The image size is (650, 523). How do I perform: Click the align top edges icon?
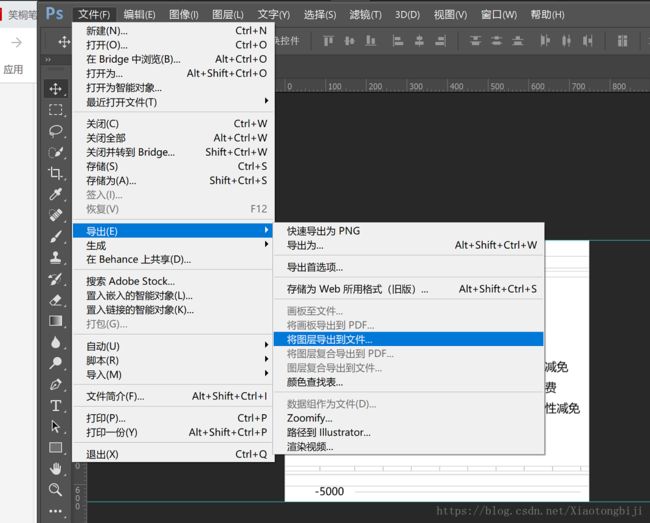[328, 41]
